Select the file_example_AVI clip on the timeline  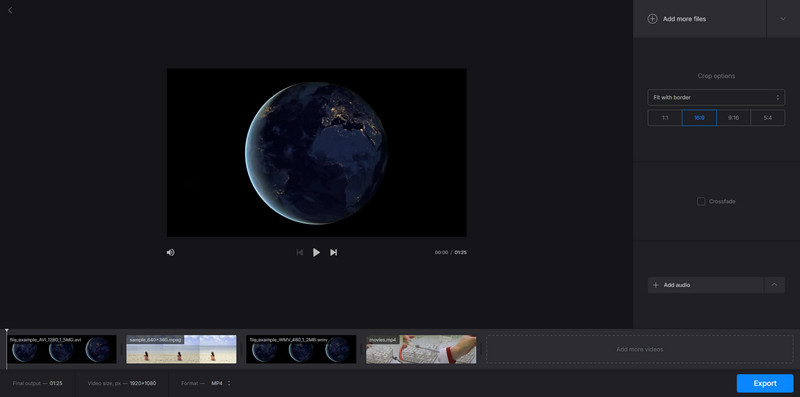(62, 349)
